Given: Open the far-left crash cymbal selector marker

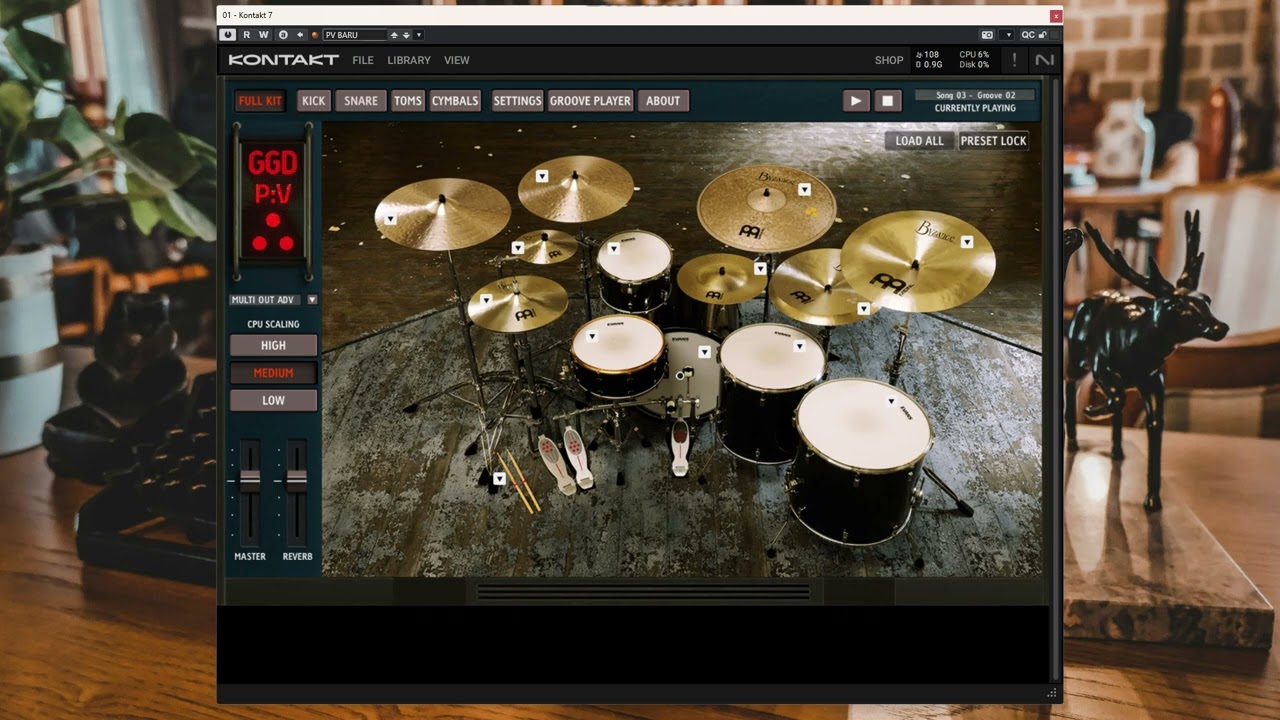Looking at the screenshot, I should click(390, 219).
